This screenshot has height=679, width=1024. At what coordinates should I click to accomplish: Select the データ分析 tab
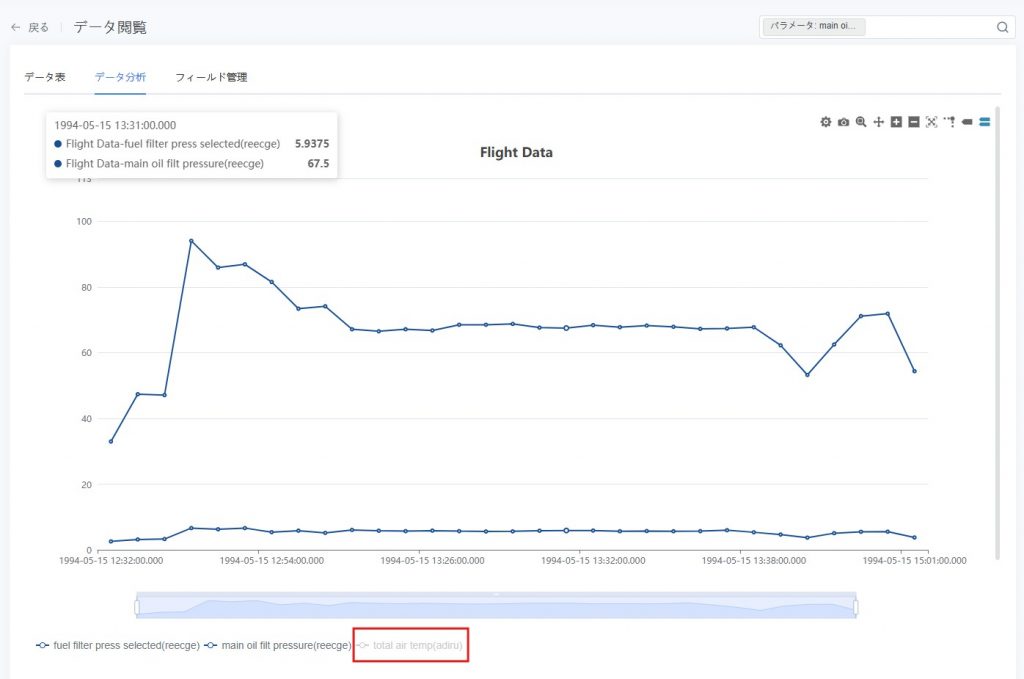pyautogui.click(x=120, y=77)
